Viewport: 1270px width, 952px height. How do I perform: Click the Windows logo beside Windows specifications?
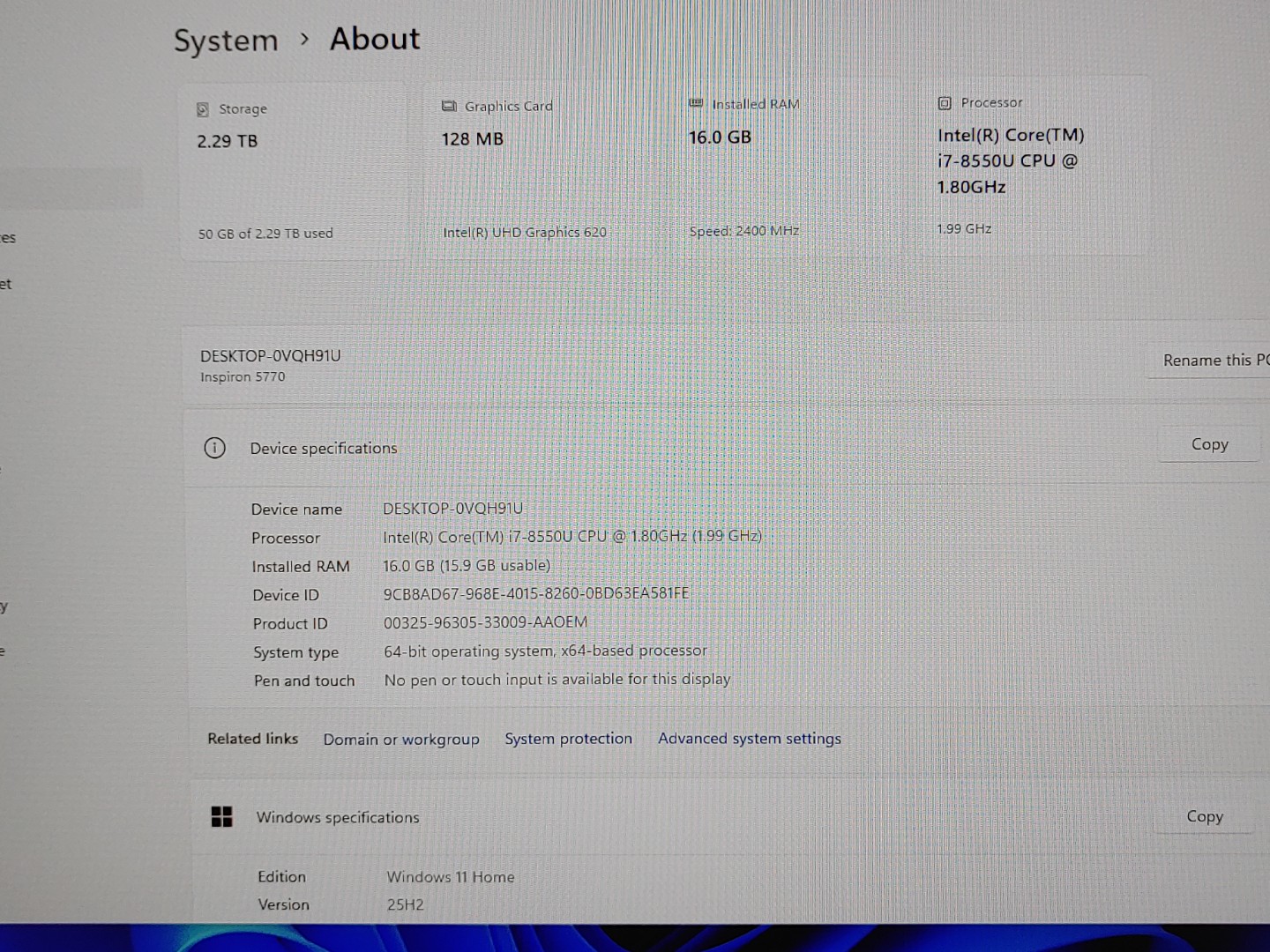(x=222, y=817)
